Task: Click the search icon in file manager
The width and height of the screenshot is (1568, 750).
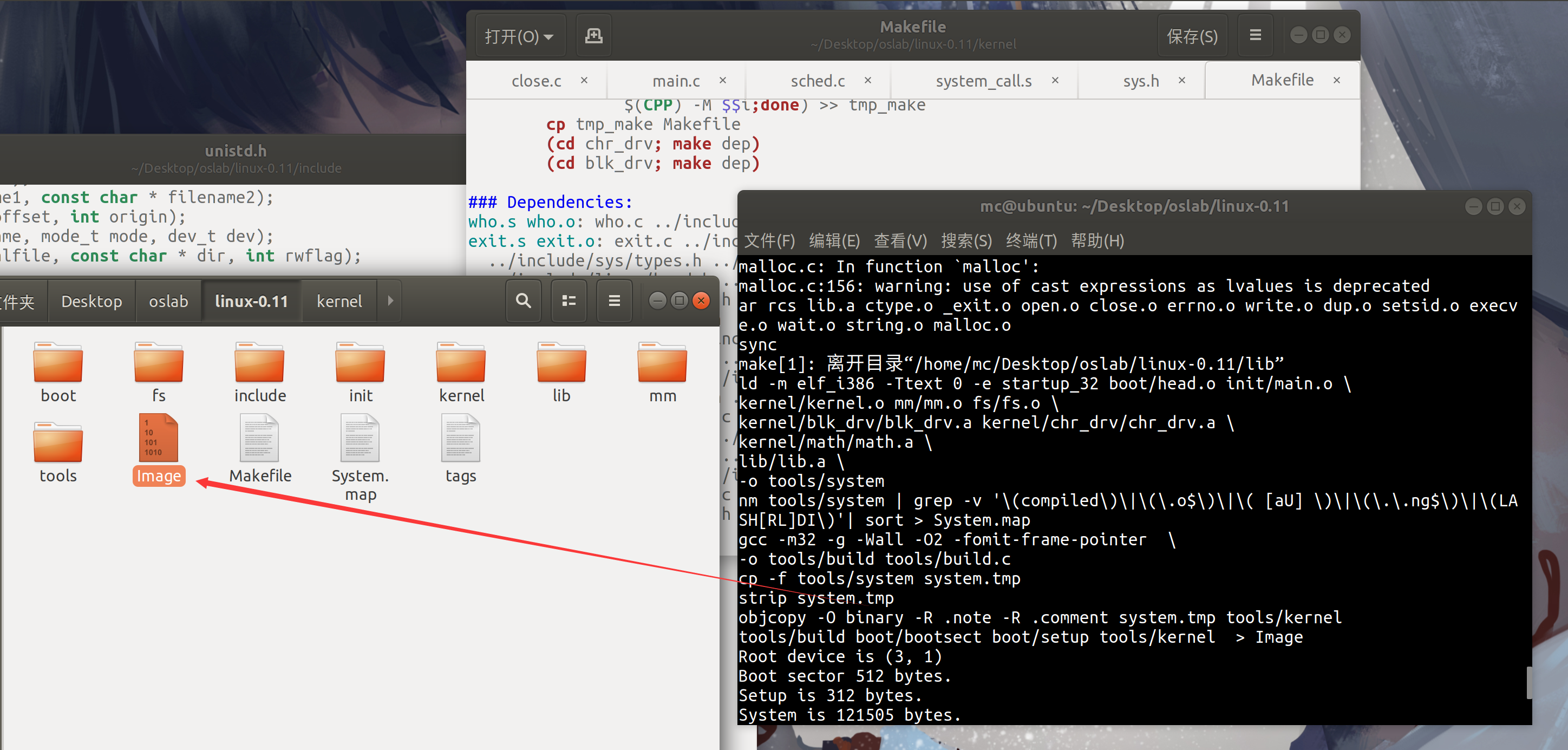Action: (523, 301)
